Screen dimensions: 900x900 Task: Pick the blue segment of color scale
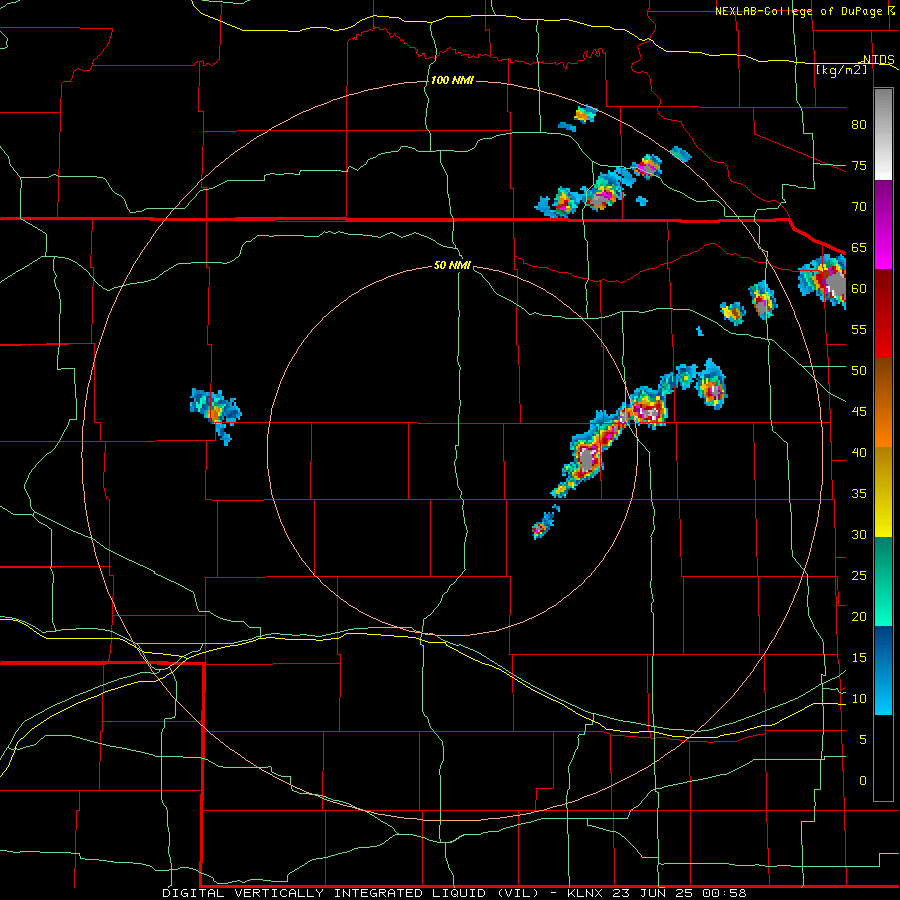point(883,670)
